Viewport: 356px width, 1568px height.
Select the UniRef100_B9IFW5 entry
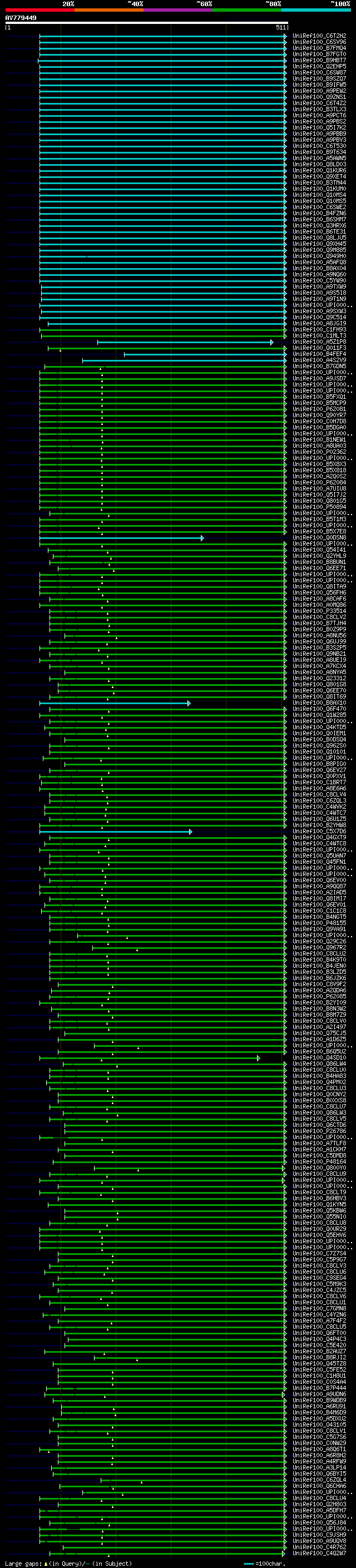(x=319, y=85)
